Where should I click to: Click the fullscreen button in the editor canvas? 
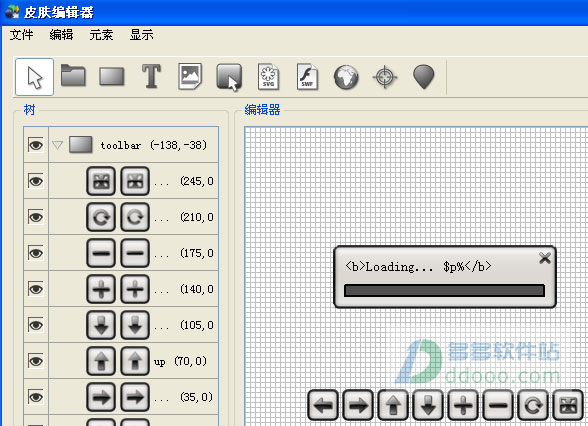coord(568,405)
